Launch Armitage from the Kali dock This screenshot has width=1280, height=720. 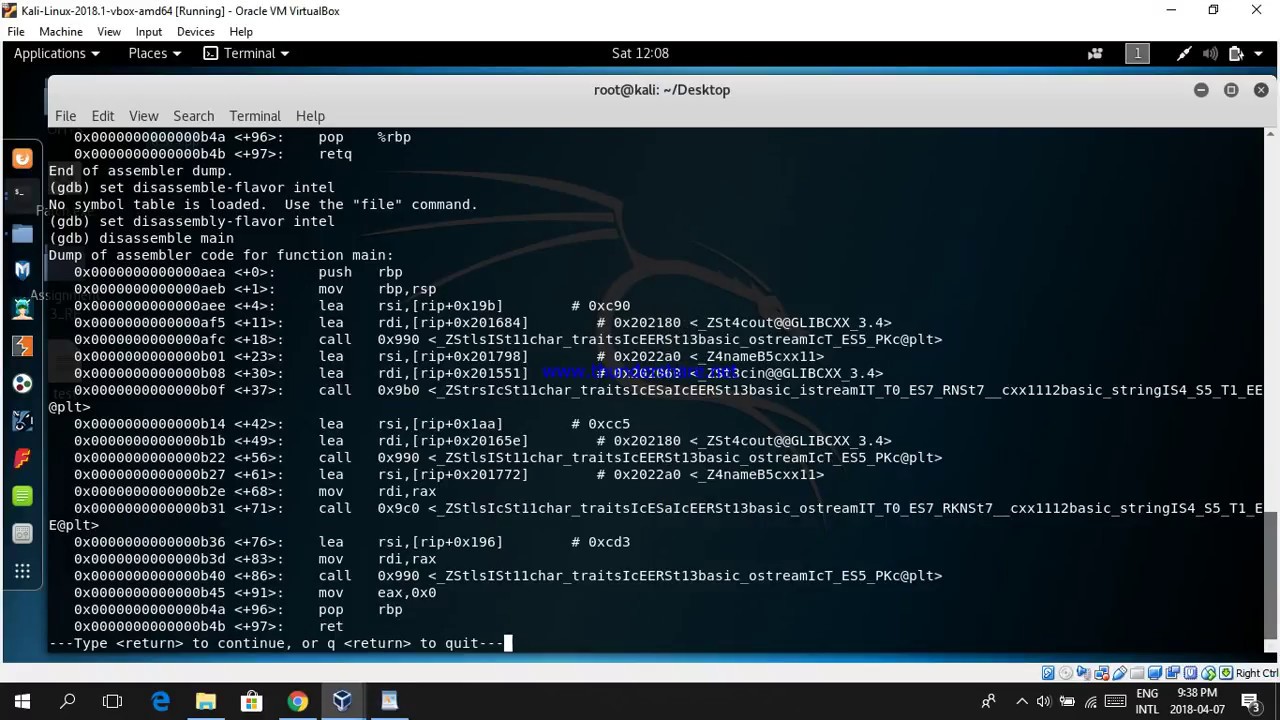point(22,308)
